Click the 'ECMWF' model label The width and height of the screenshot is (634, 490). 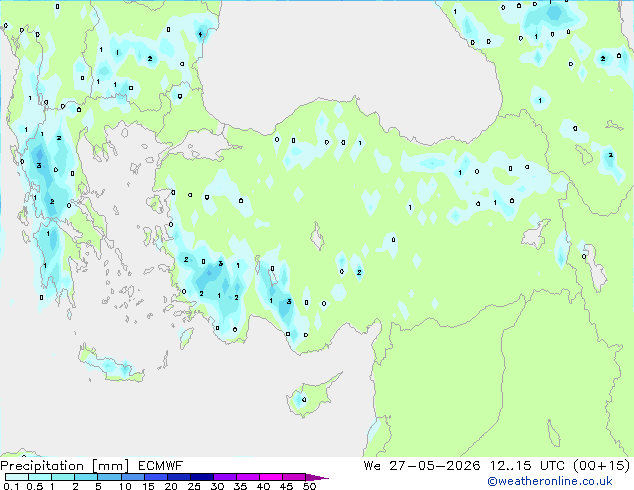tap(161, 466)
